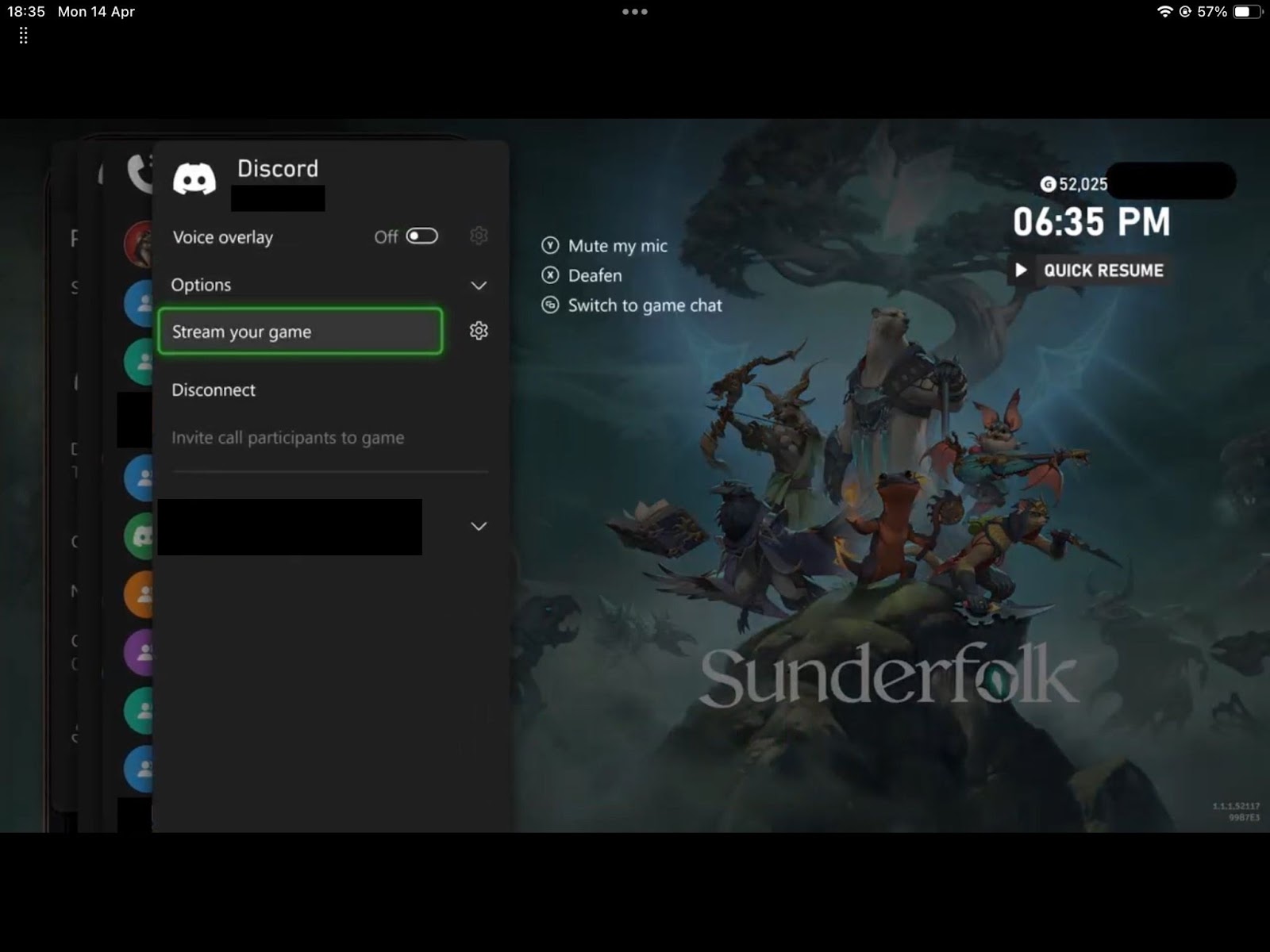Select the purple profile avatar in list
Viewport: 1270px width, 952px height.
click(140, 652)
